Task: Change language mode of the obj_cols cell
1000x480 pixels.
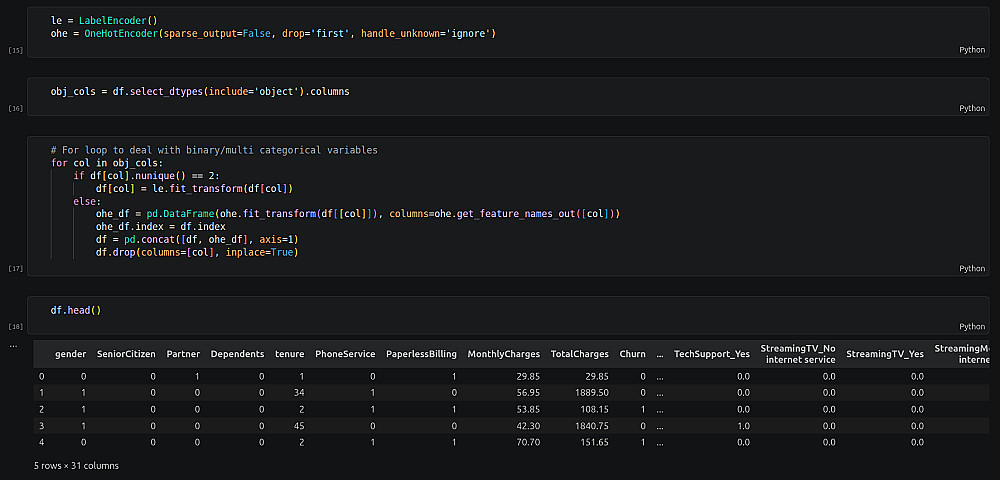Action: 971,108
